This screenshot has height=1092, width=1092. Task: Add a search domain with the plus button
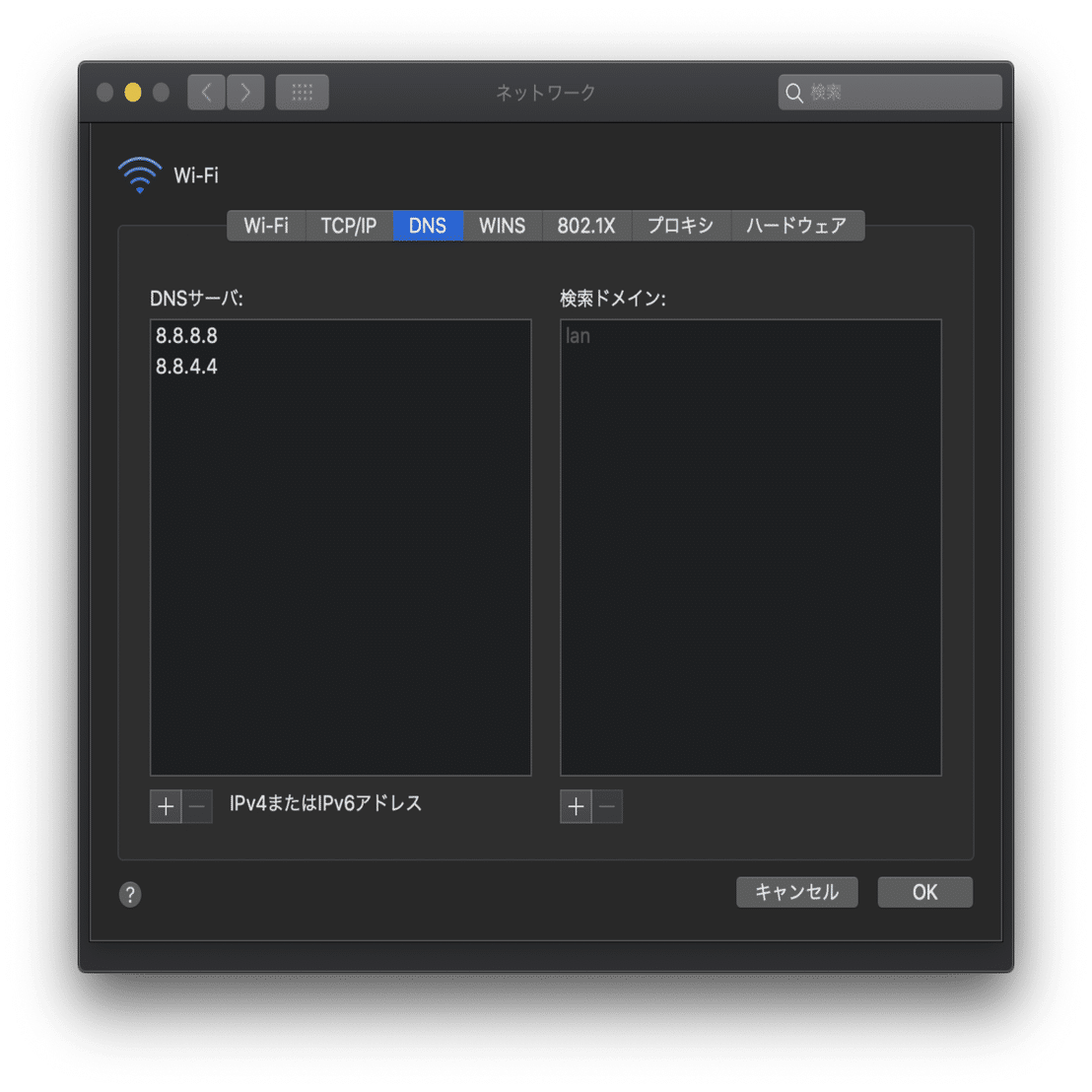(x=576, y=806)
